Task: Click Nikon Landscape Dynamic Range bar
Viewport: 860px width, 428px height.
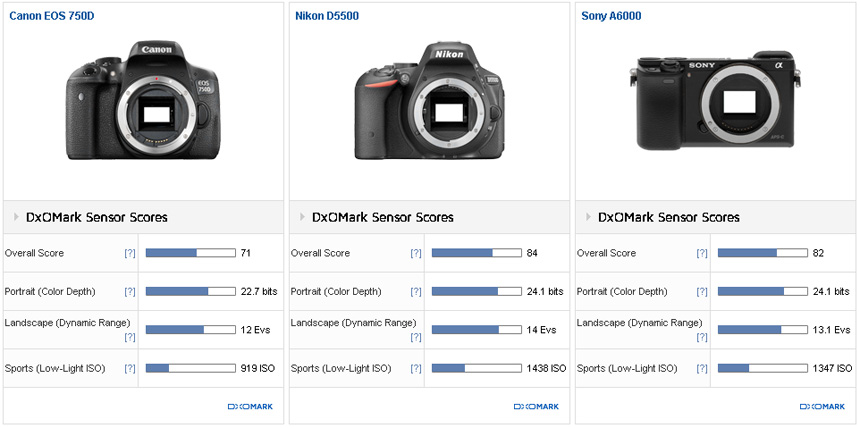Action: 477,330
